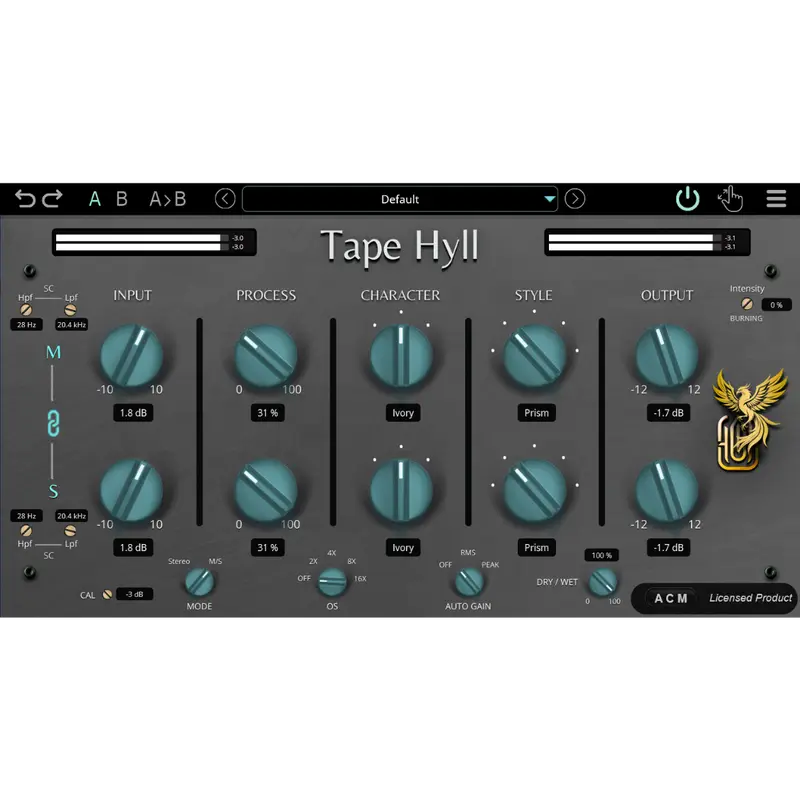Click the top INPUT 1.8 dB value field
The width and height of the screenshot is (800, 800).
click(x=132, y=413)
